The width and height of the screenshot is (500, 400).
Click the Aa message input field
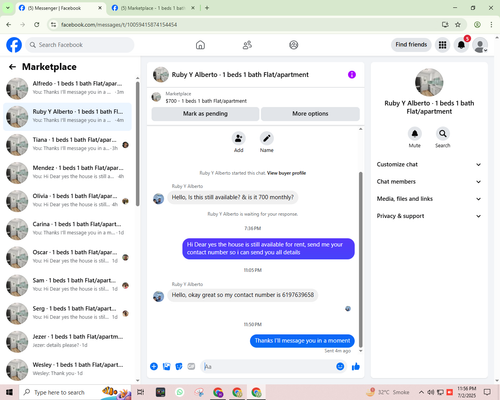(269, 367)
